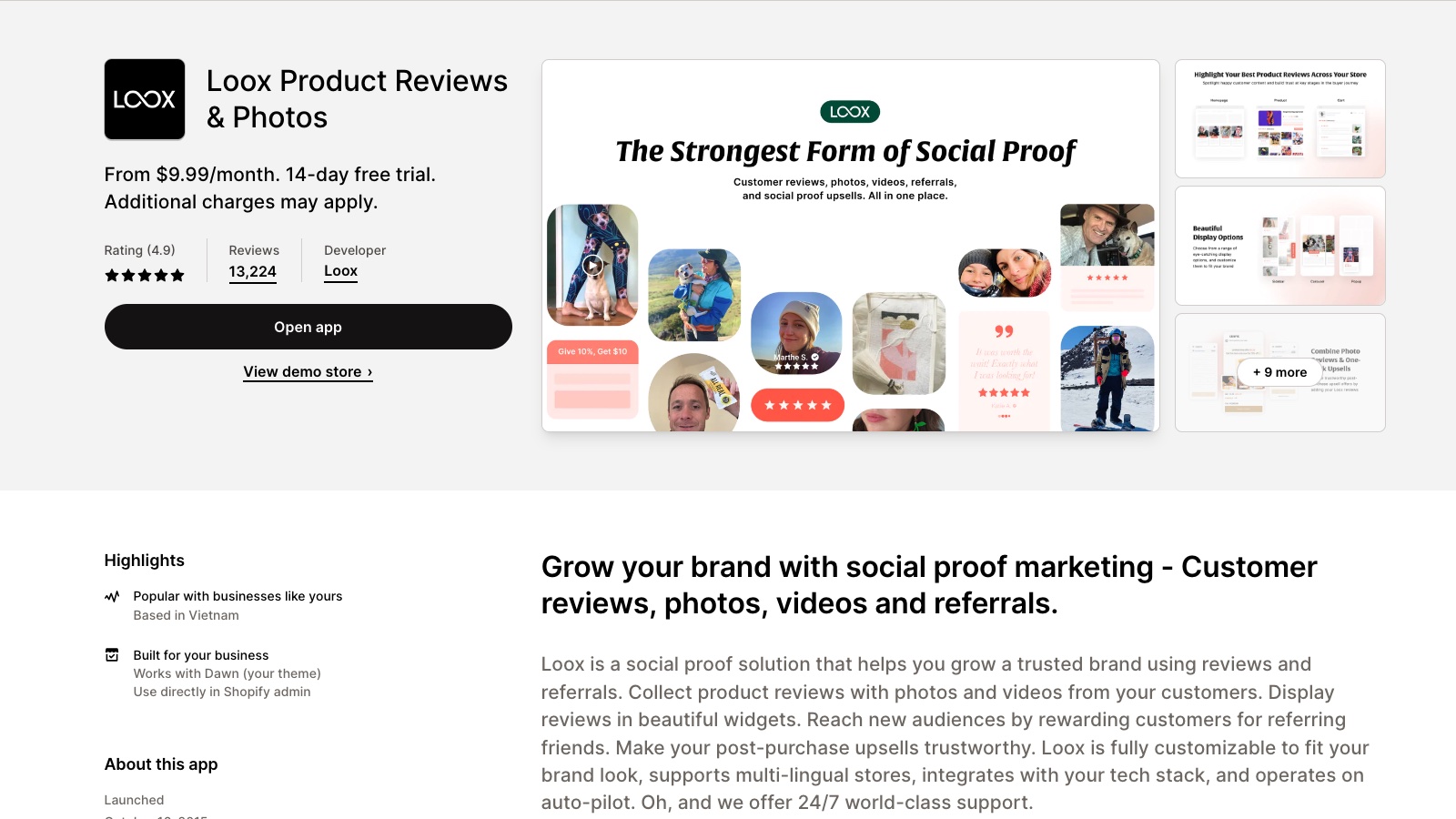Click the Loox app logo icon
Viewport: 1456px width, 819px height.
(145, 99)
